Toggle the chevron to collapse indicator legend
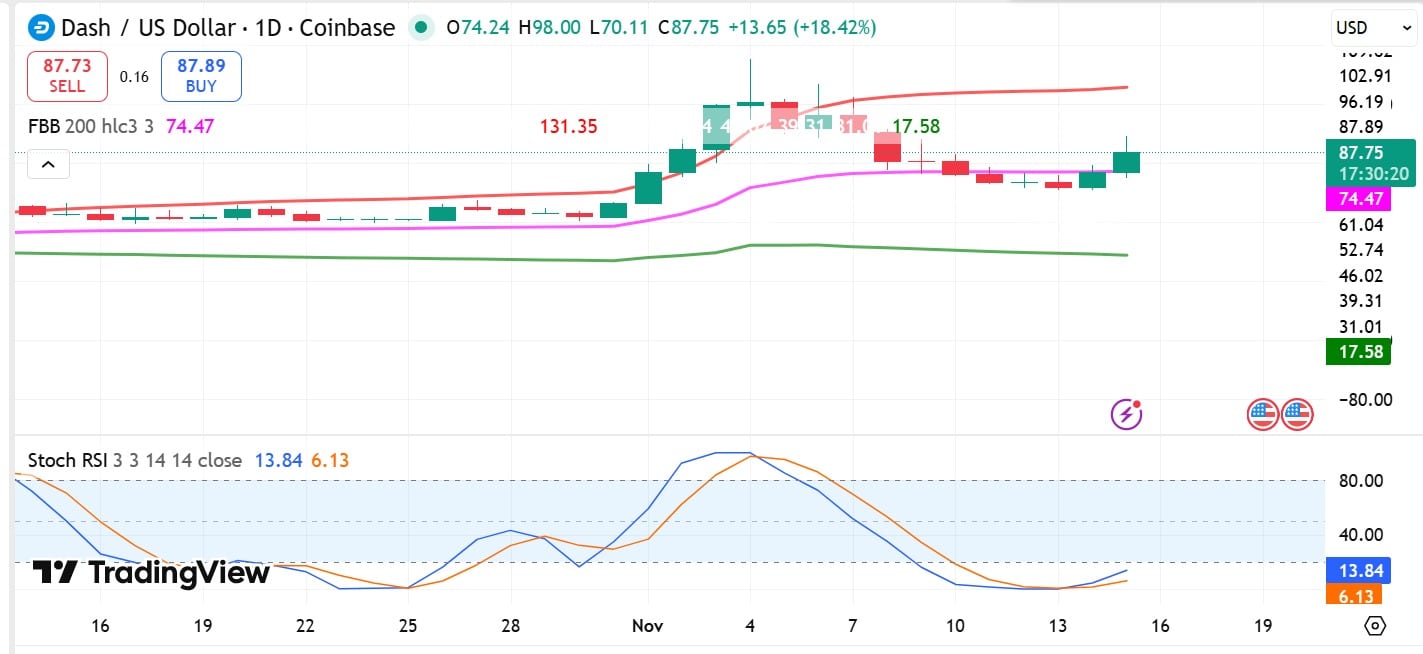The image size is (1423, 654). click(x=48, y=163)
